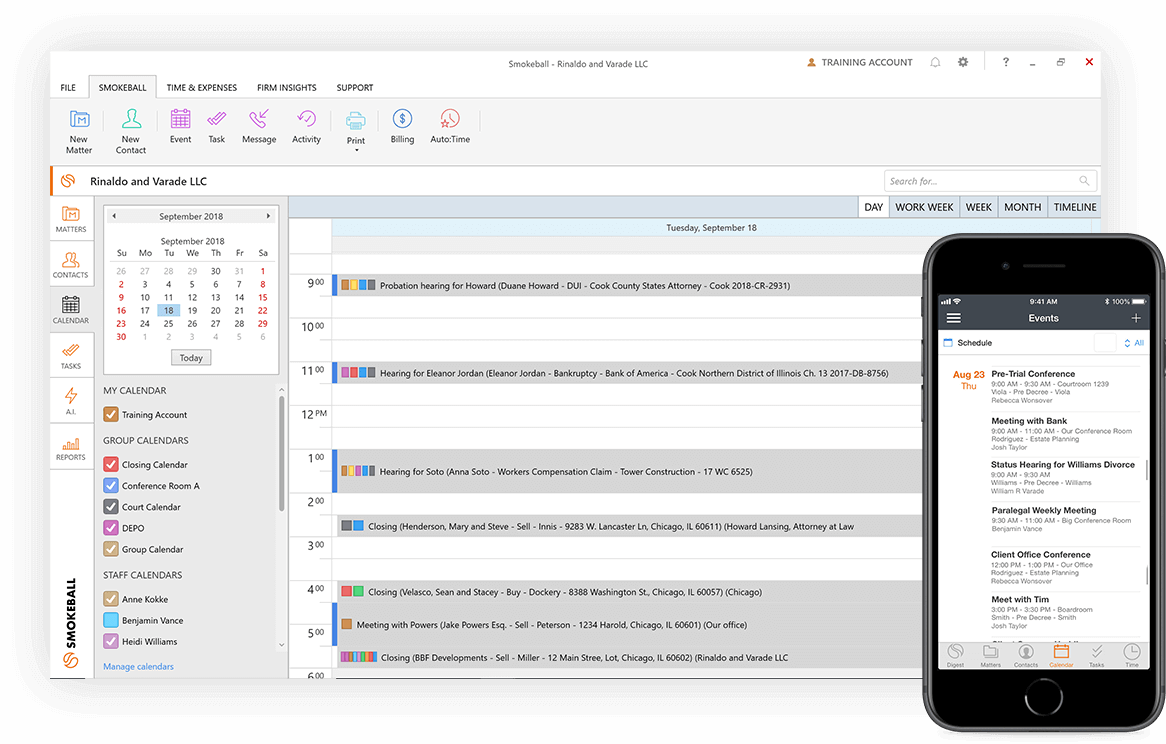This screenshot has height=744, width=1166.
Task: Tap the phone app hamburger menu
Action: (x=953, y=318)
